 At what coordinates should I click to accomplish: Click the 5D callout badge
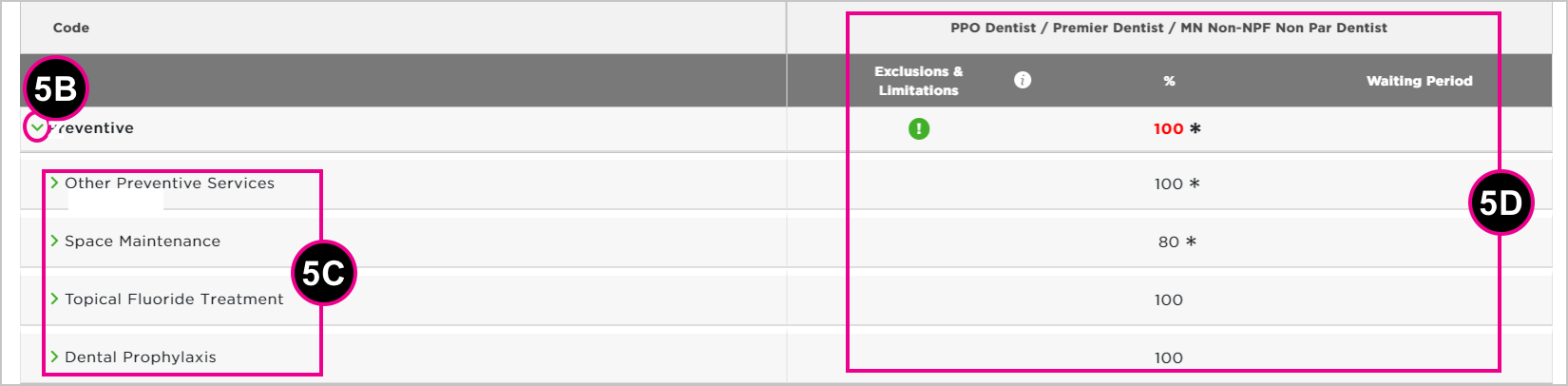(1501, 203)
